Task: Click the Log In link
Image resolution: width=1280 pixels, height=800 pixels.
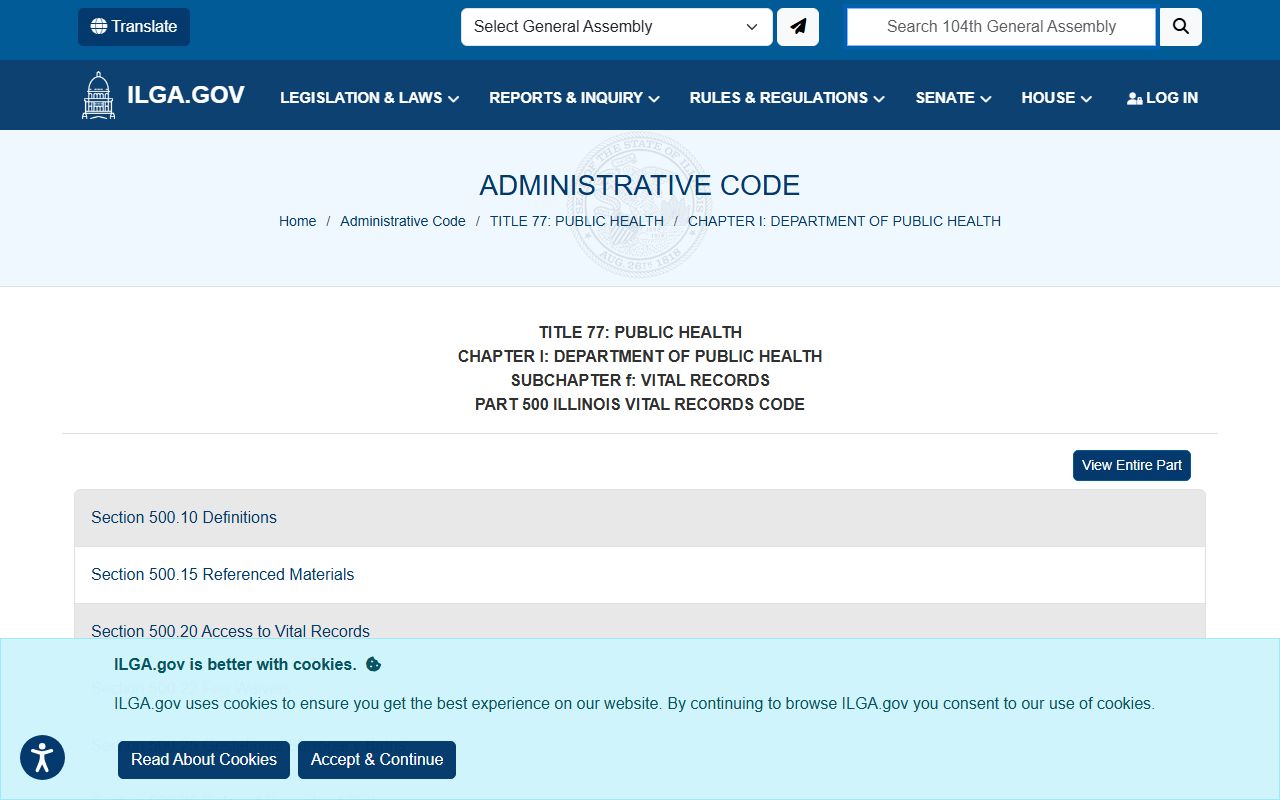Action: [1162, 98]
